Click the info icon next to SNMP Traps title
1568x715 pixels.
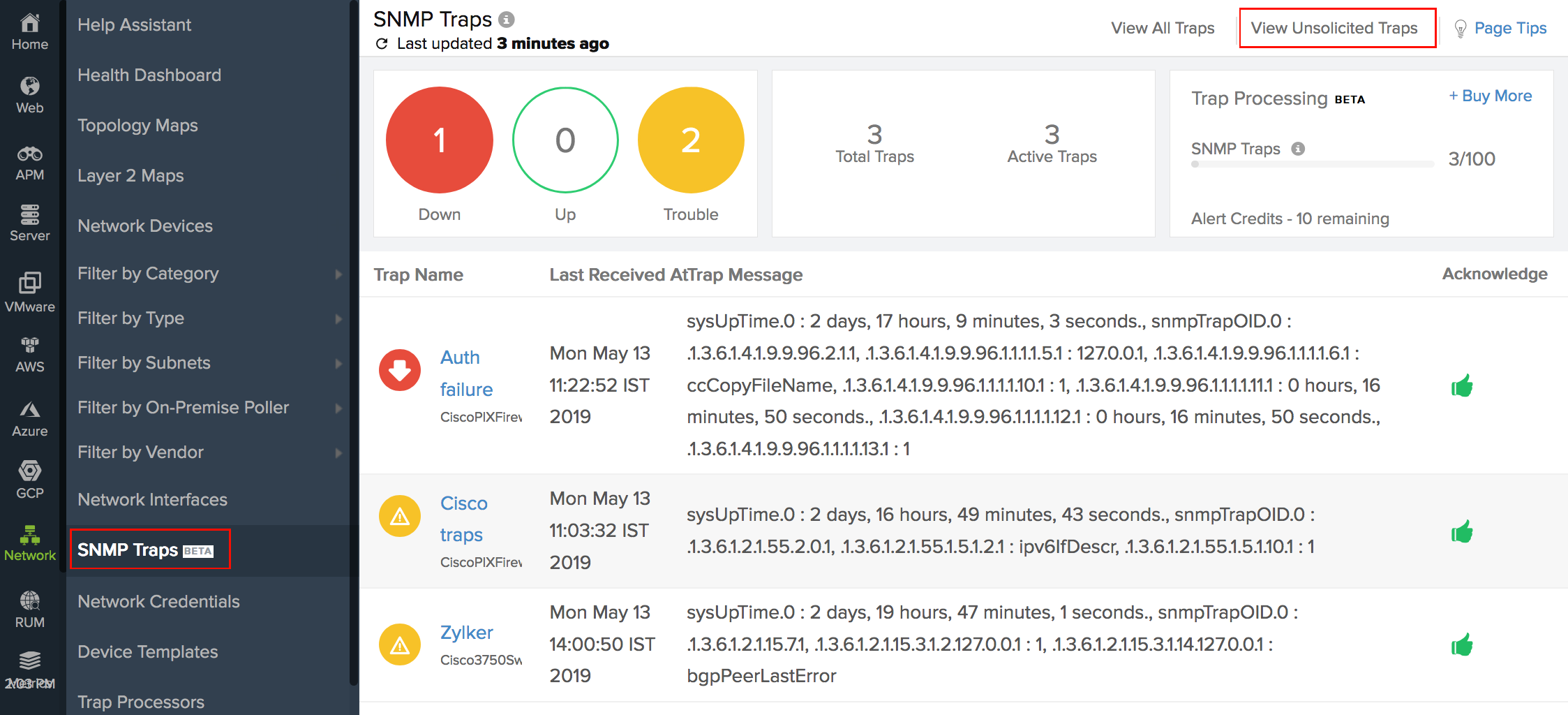coord(507,20)
